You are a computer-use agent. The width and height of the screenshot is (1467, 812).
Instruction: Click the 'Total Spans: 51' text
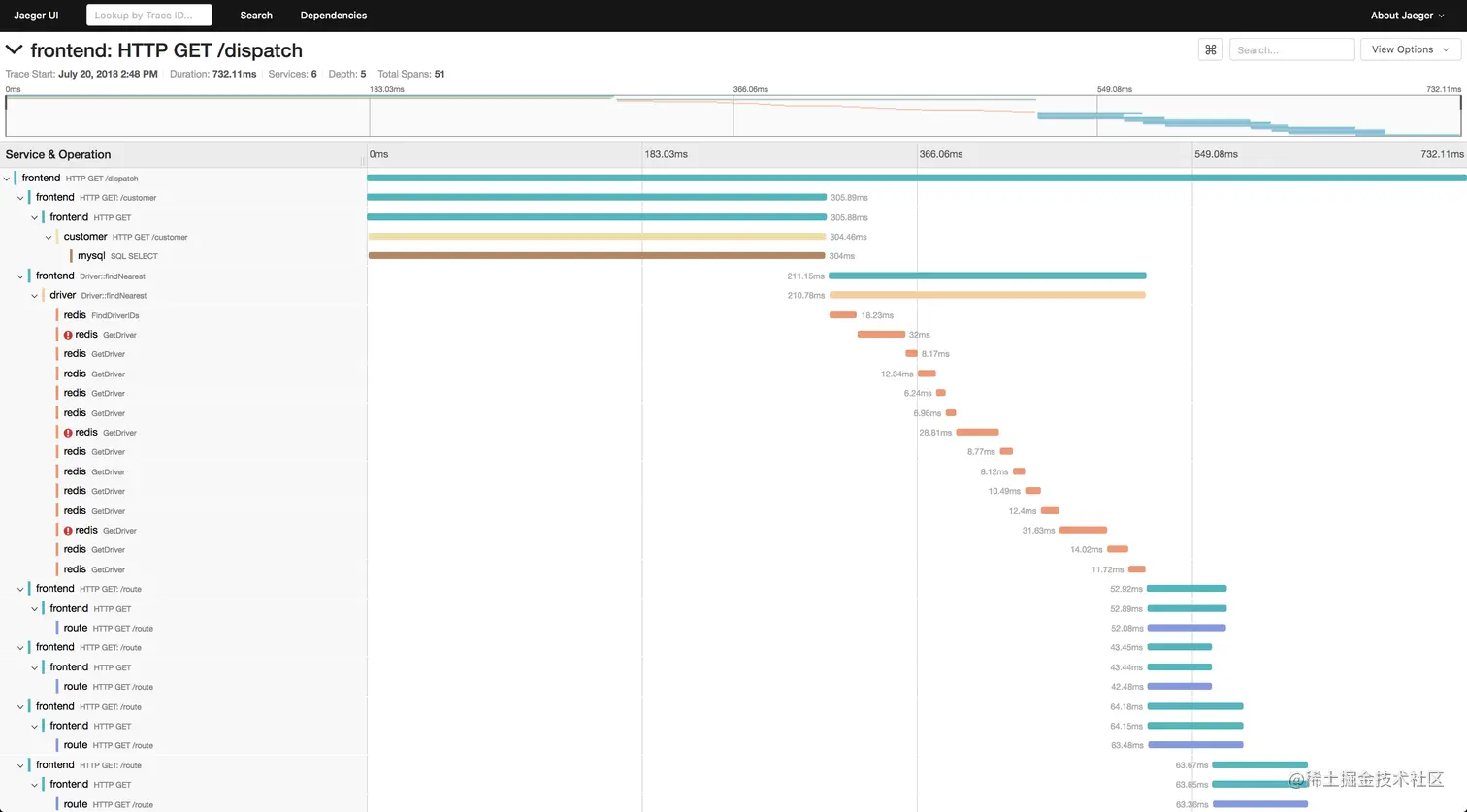411,74
